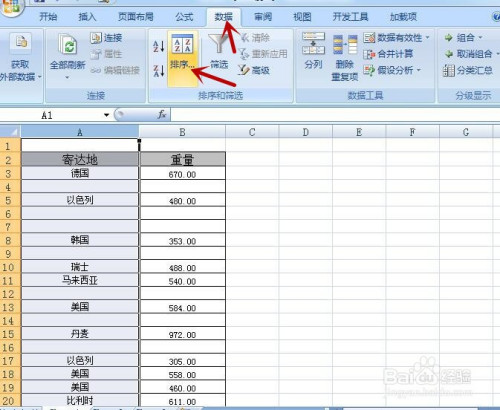Viewport: 500px width, 410px height.
Task: Open Data Validation (数据有效性)
Action: 393,38
